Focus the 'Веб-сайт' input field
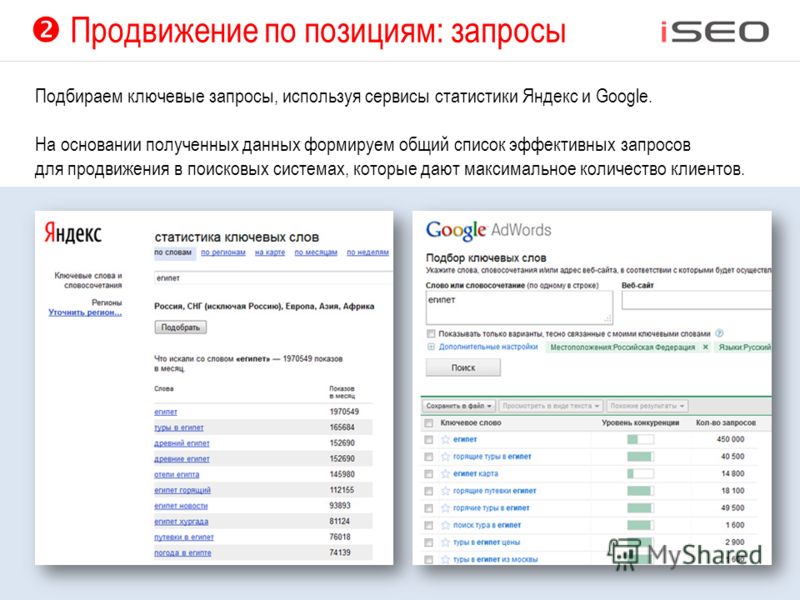 (696, 300)
